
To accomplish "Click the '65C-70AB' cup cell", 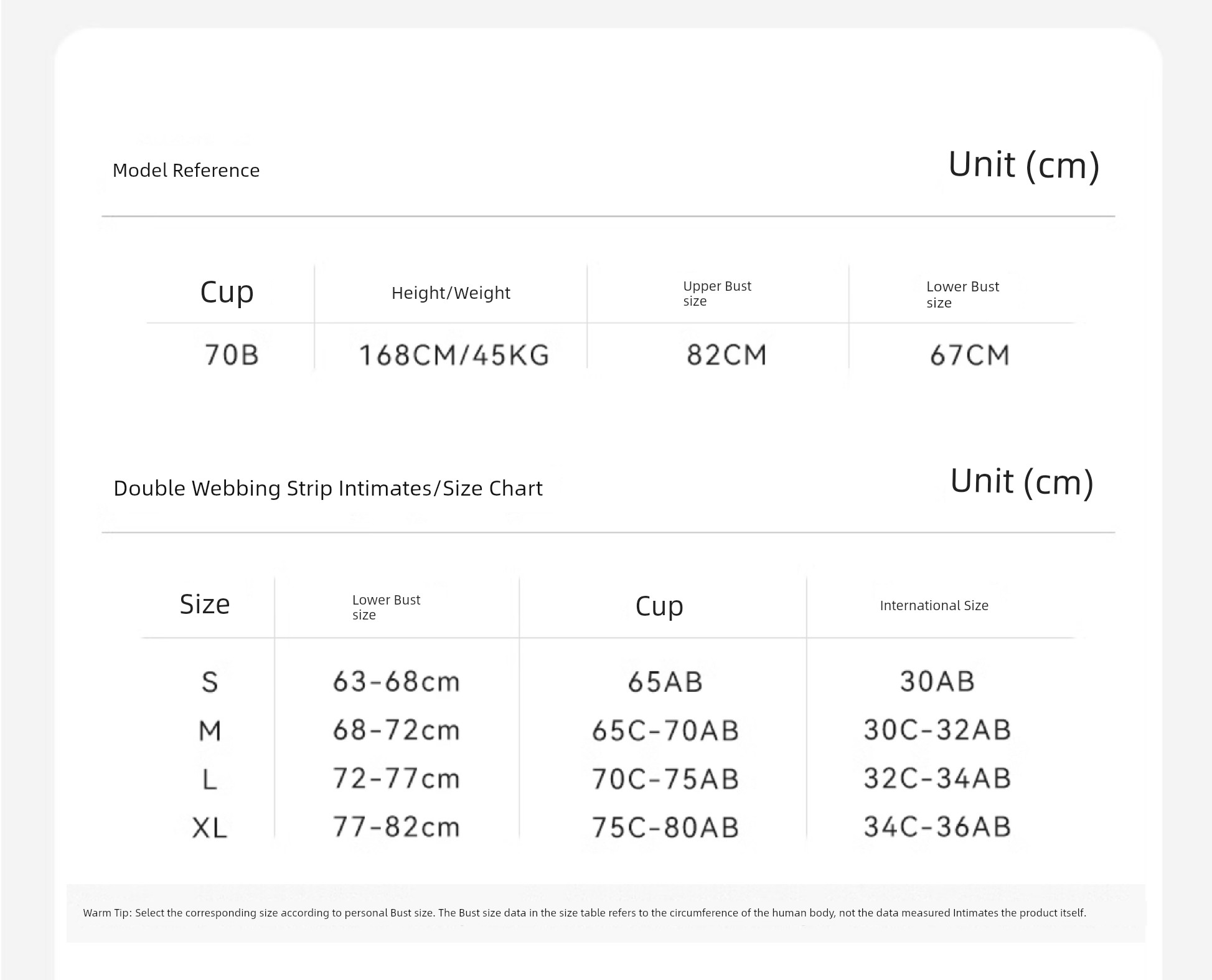I will 665,730.
